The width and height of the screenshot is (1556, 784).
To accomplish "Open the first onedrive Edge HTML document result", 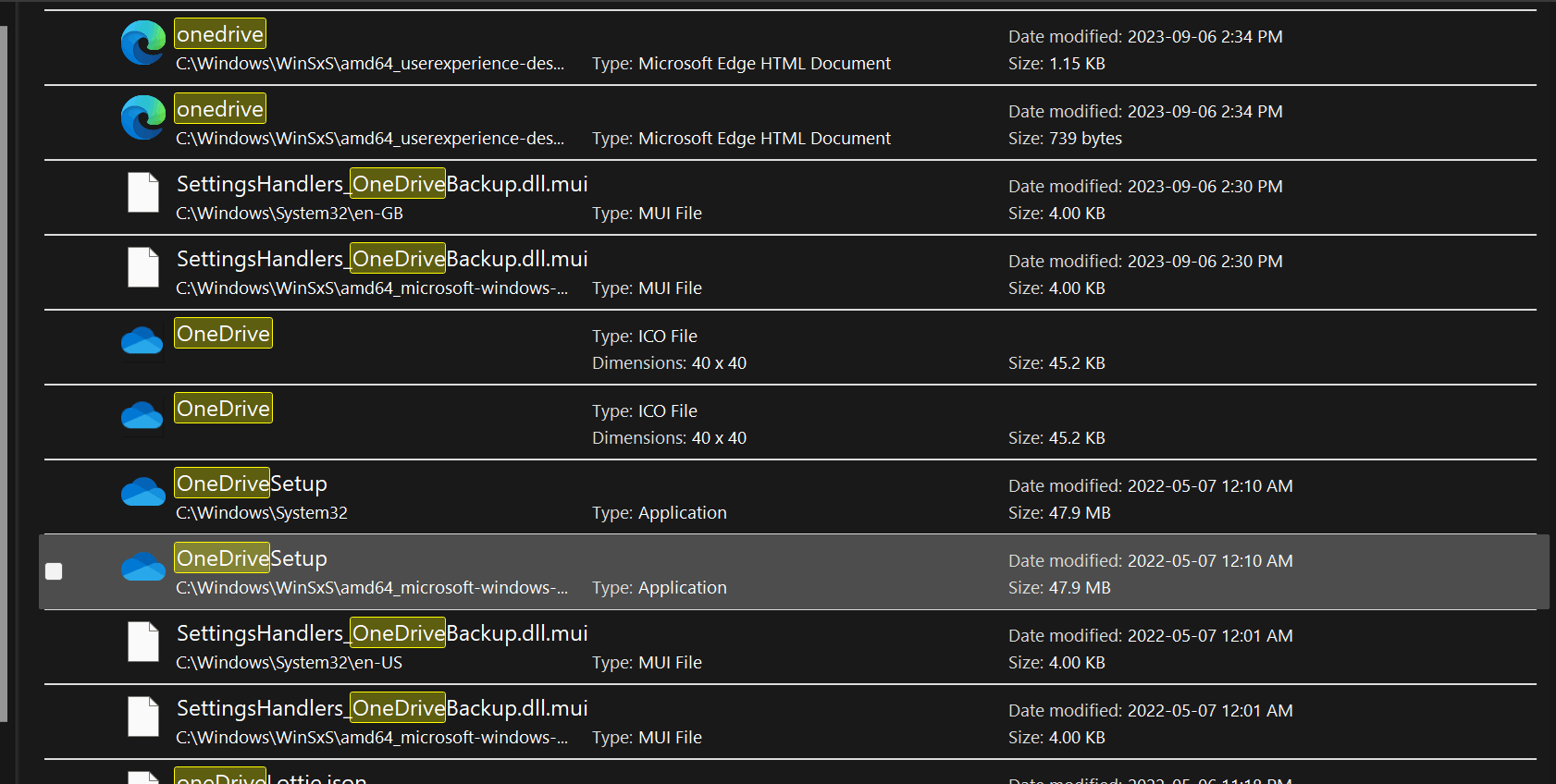I will coord(219,32).
